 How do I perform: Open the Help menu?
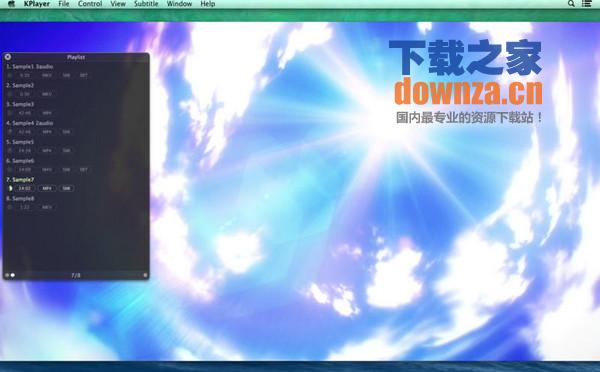coord(208,4)
